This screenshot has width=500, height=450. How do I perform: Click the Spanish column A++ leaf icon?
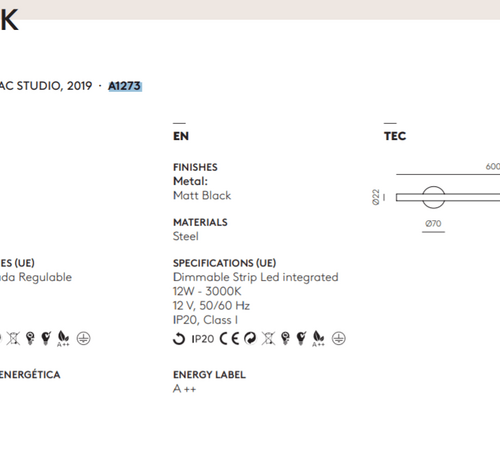pyautogui.click(x=63, y=338)
